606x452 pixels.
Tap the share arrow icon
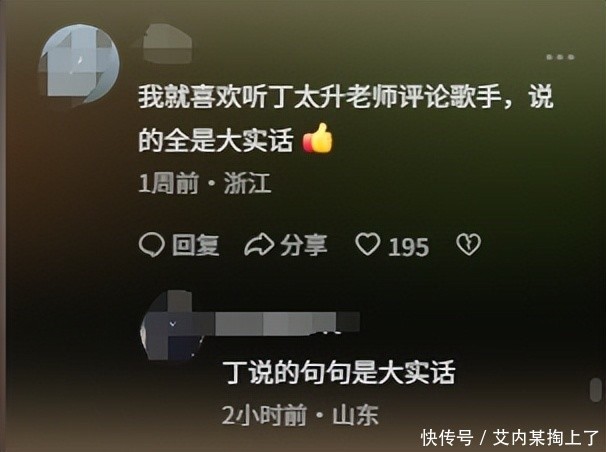coord(259,246)
